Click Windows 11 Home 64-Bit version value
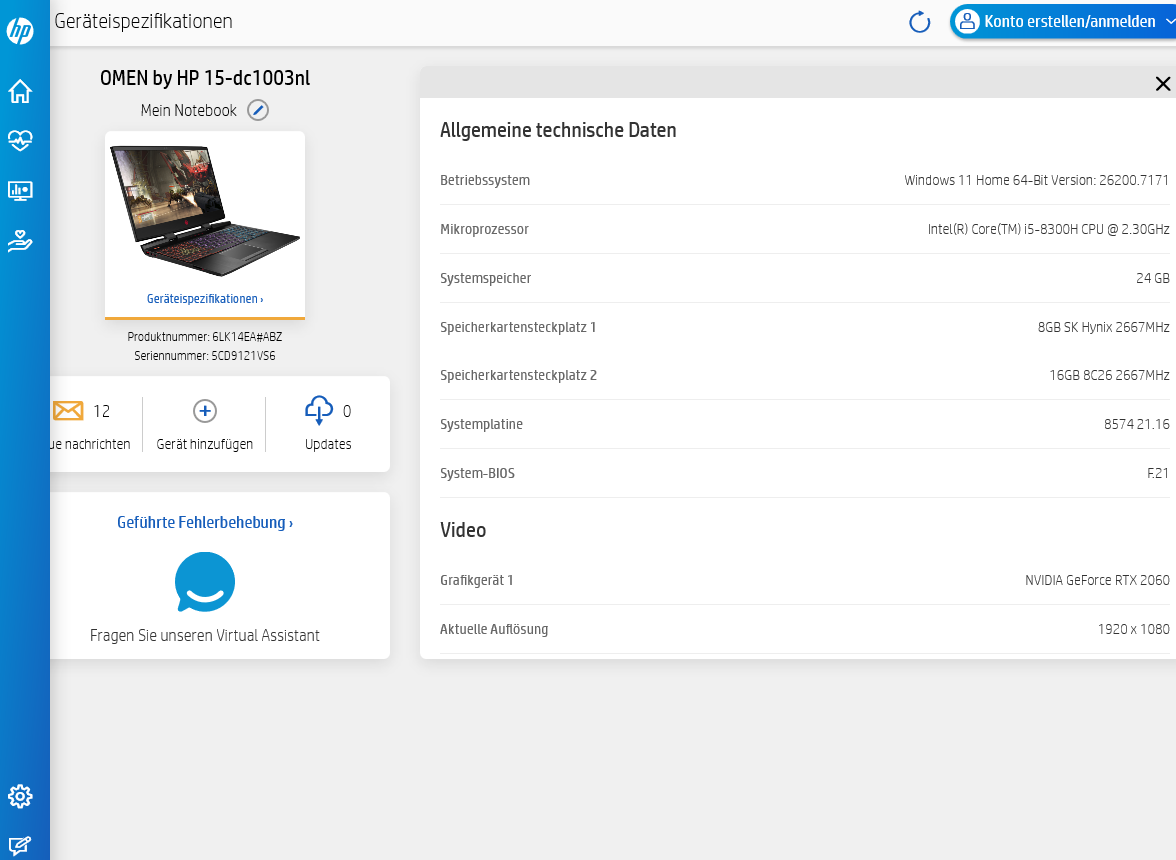This screenshot has height=860, width=1176. tap(1036, 180)
